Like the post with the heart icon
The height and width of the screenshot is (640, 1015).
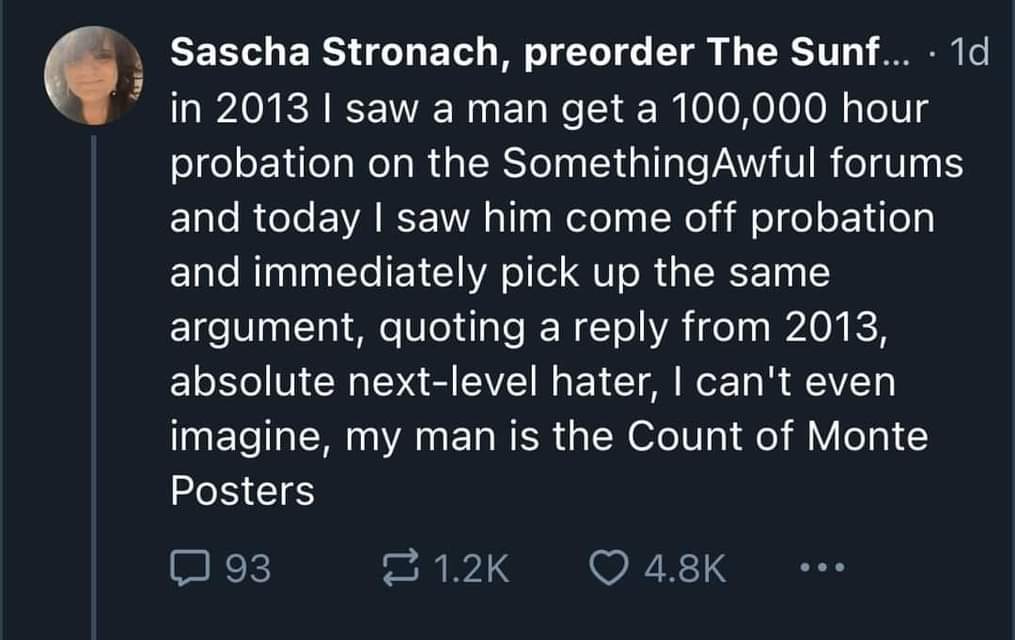tap(609, 569)
